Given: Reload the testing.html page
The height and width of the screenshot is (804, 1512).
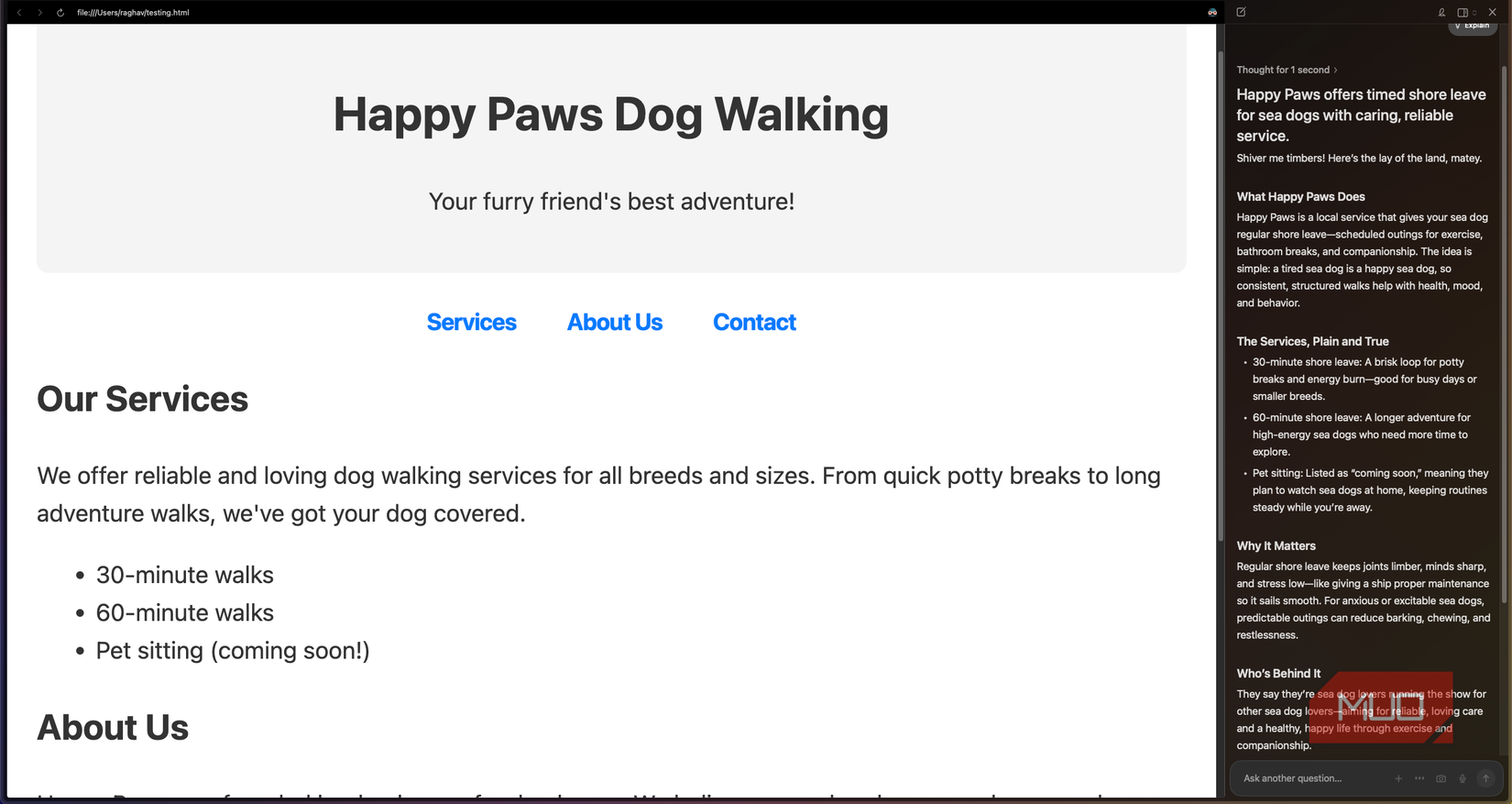Looking at the screenshot, I should (60, 13).
